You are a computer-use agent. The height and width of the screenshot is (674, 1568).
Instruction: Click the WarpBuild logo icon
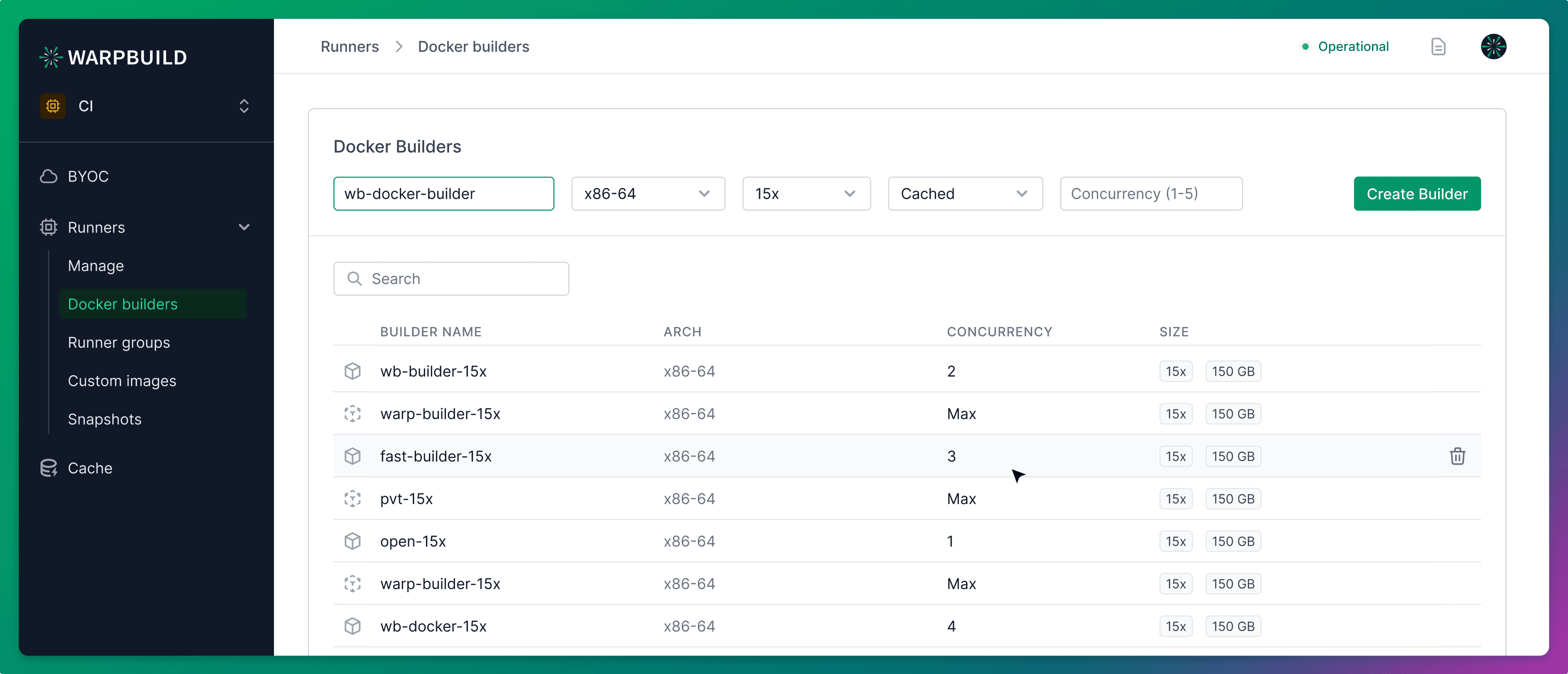[51, 57]
